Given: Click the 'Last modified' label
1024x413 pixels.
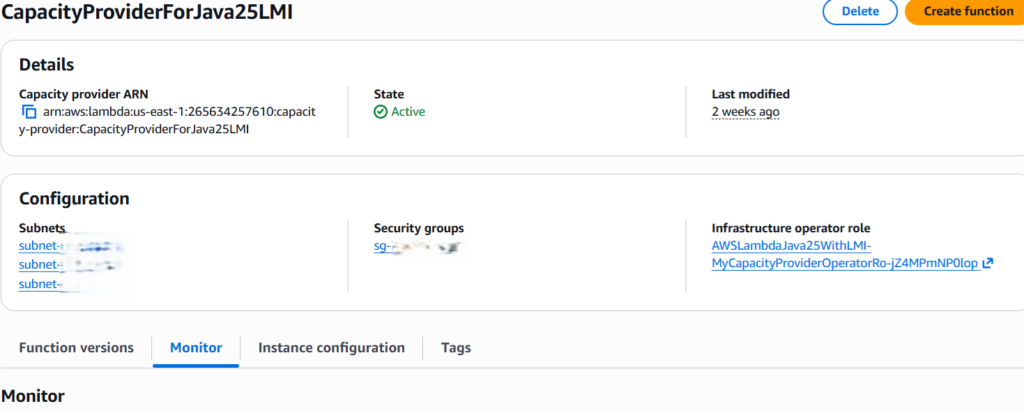Looking at the screenshot, I should click(750, 94).
